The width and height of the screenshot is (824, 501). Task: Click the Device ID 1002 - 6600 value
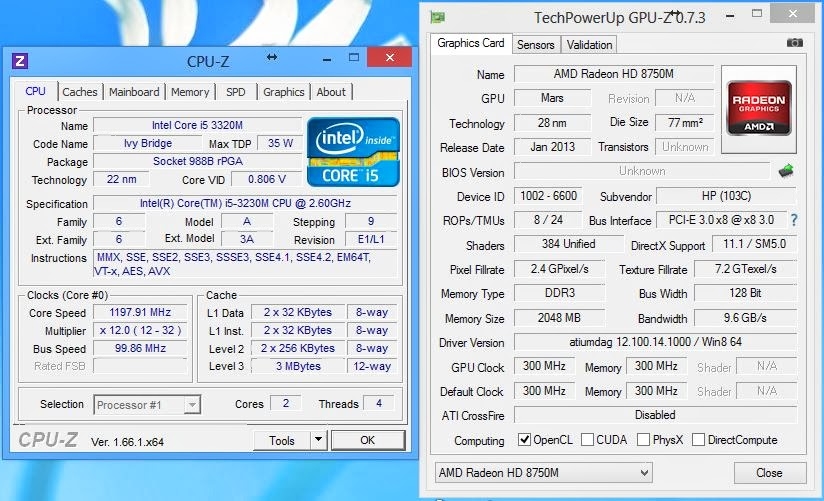click(x=548, y=196)
